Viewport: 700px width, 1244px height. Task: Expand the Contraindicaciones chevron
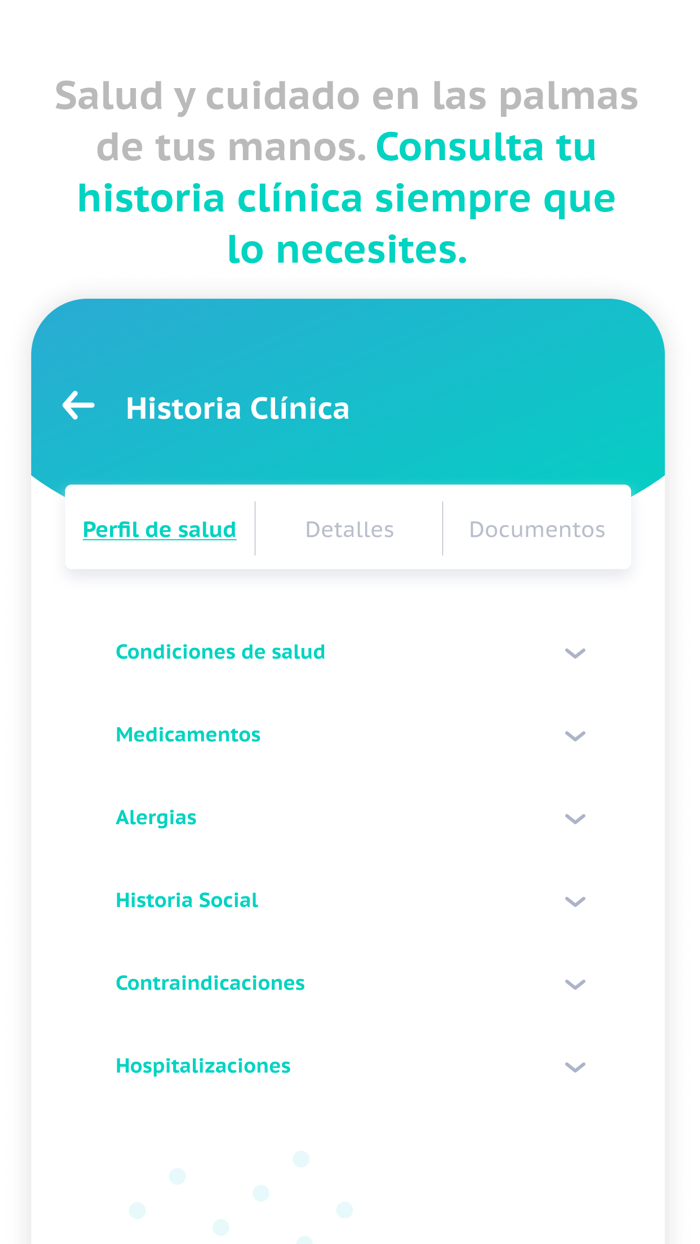575,984
